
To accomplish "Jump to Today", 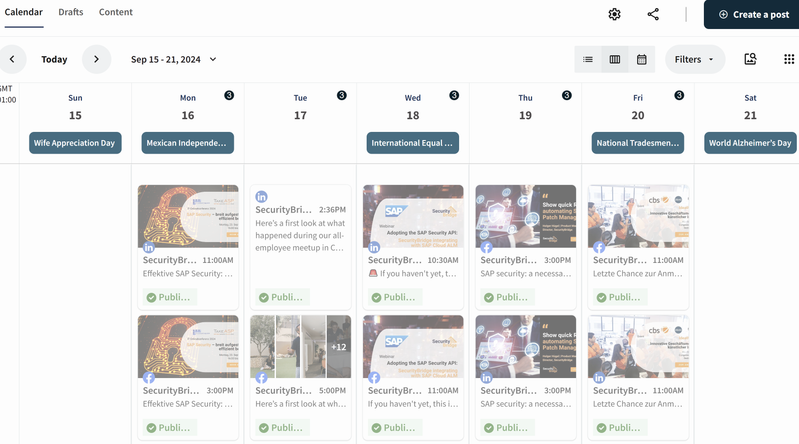I will point(54,60).
